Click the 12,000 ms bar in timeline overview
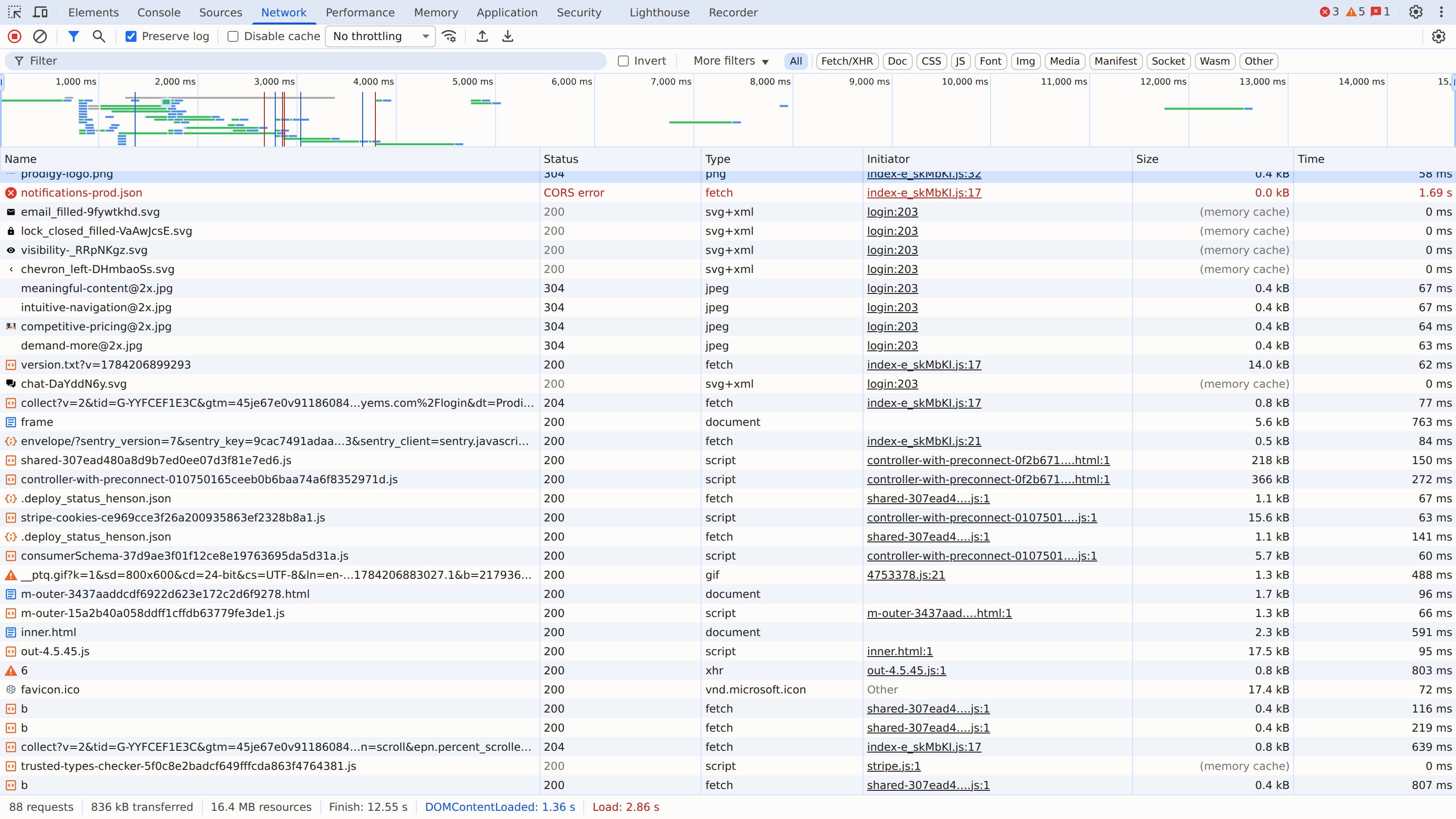The width and height of the screenshot is (1456, 819). click(1208, 108)
